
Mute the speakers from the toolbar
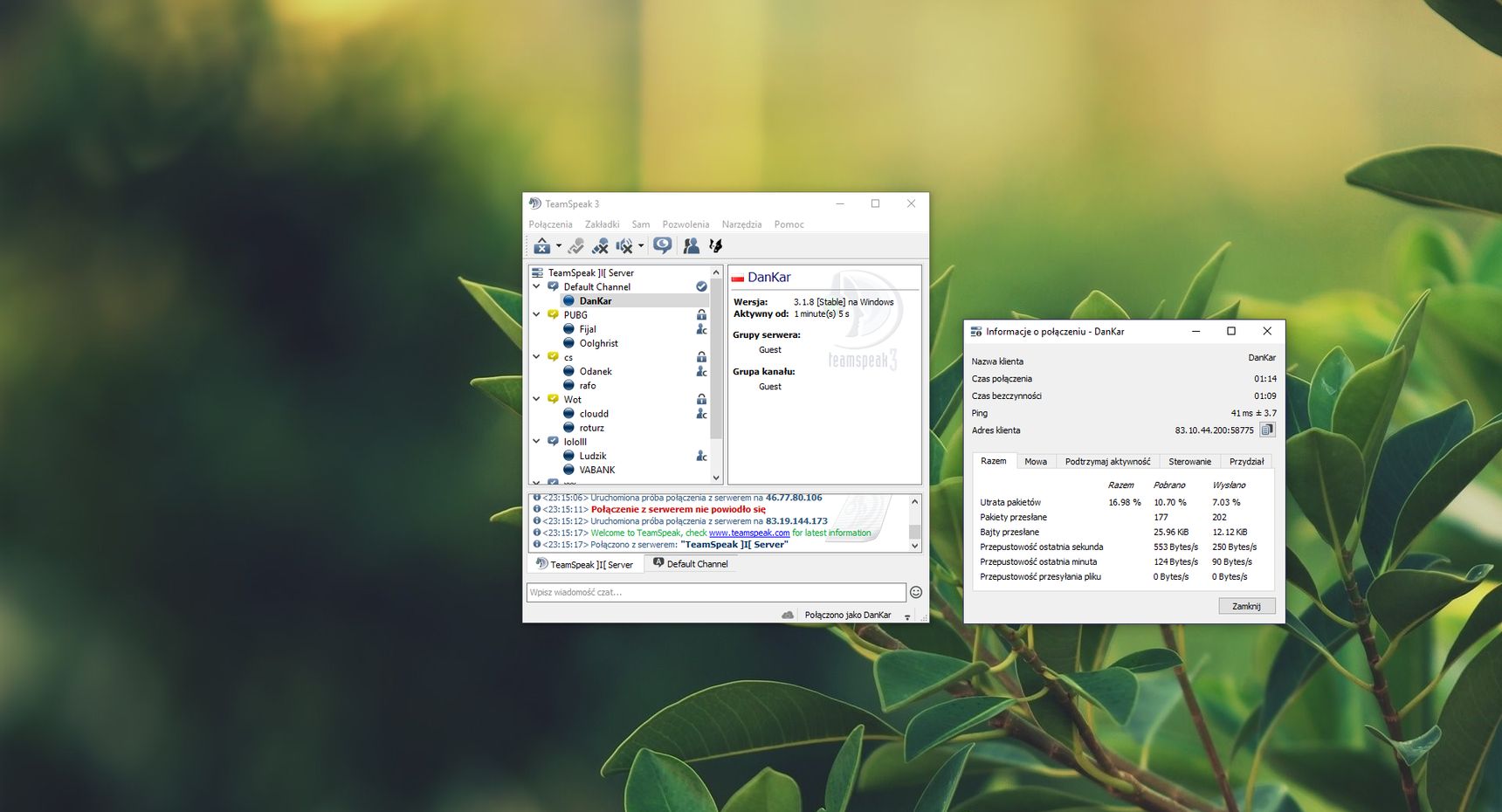[624, 246]
